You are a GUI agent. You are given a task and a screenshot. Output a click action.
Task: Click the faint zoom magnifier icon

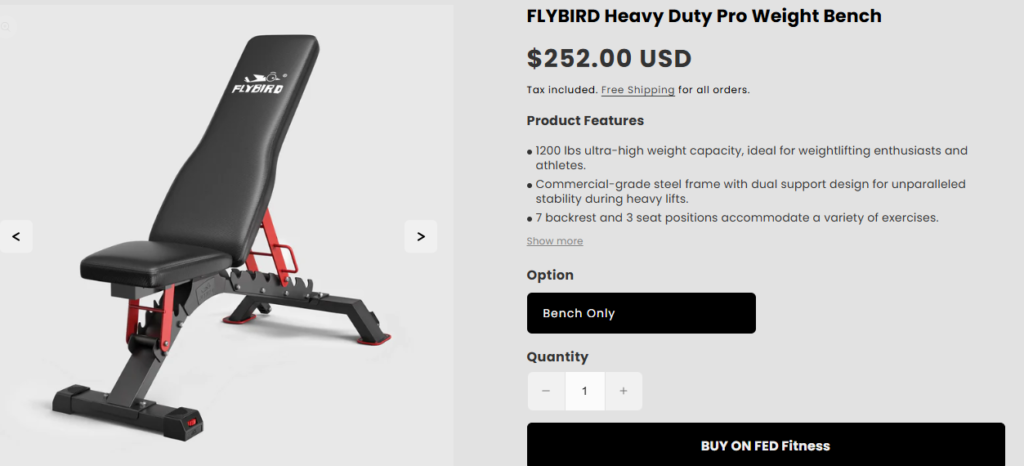coord(5,27)
